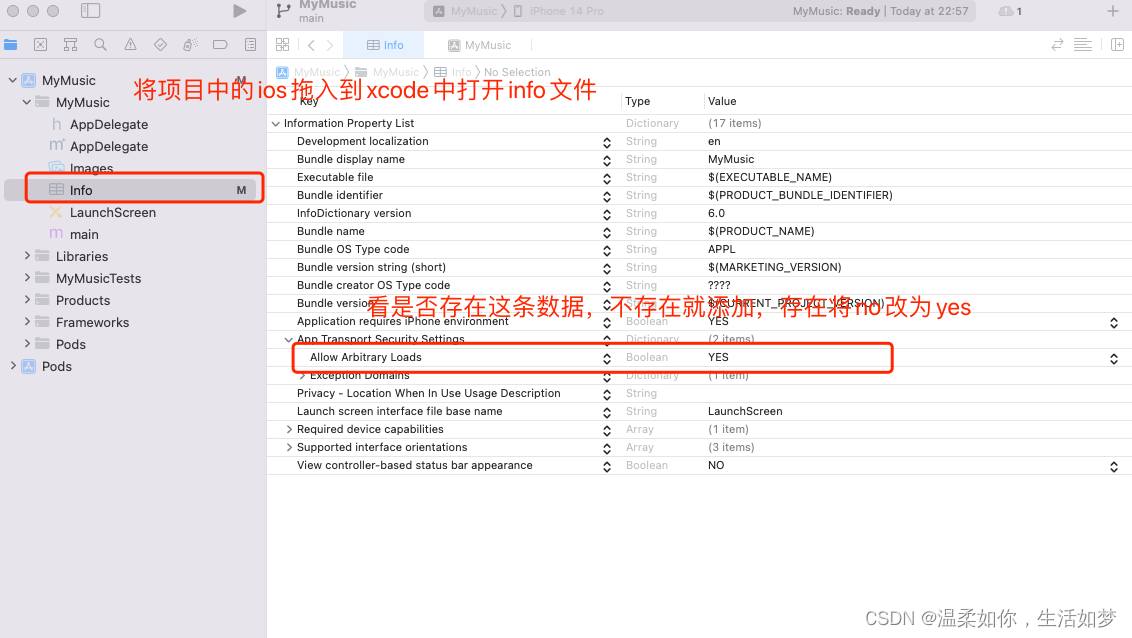Click the LaunchScreen value cell
The width and height of the screenshot is (1132, 638).
click(744, 411)
